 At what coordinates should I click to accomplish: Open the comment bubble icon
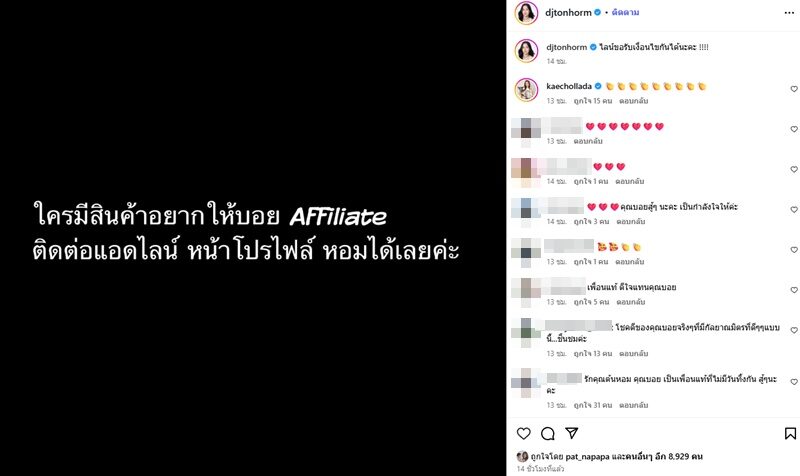[x=547, y=434]
